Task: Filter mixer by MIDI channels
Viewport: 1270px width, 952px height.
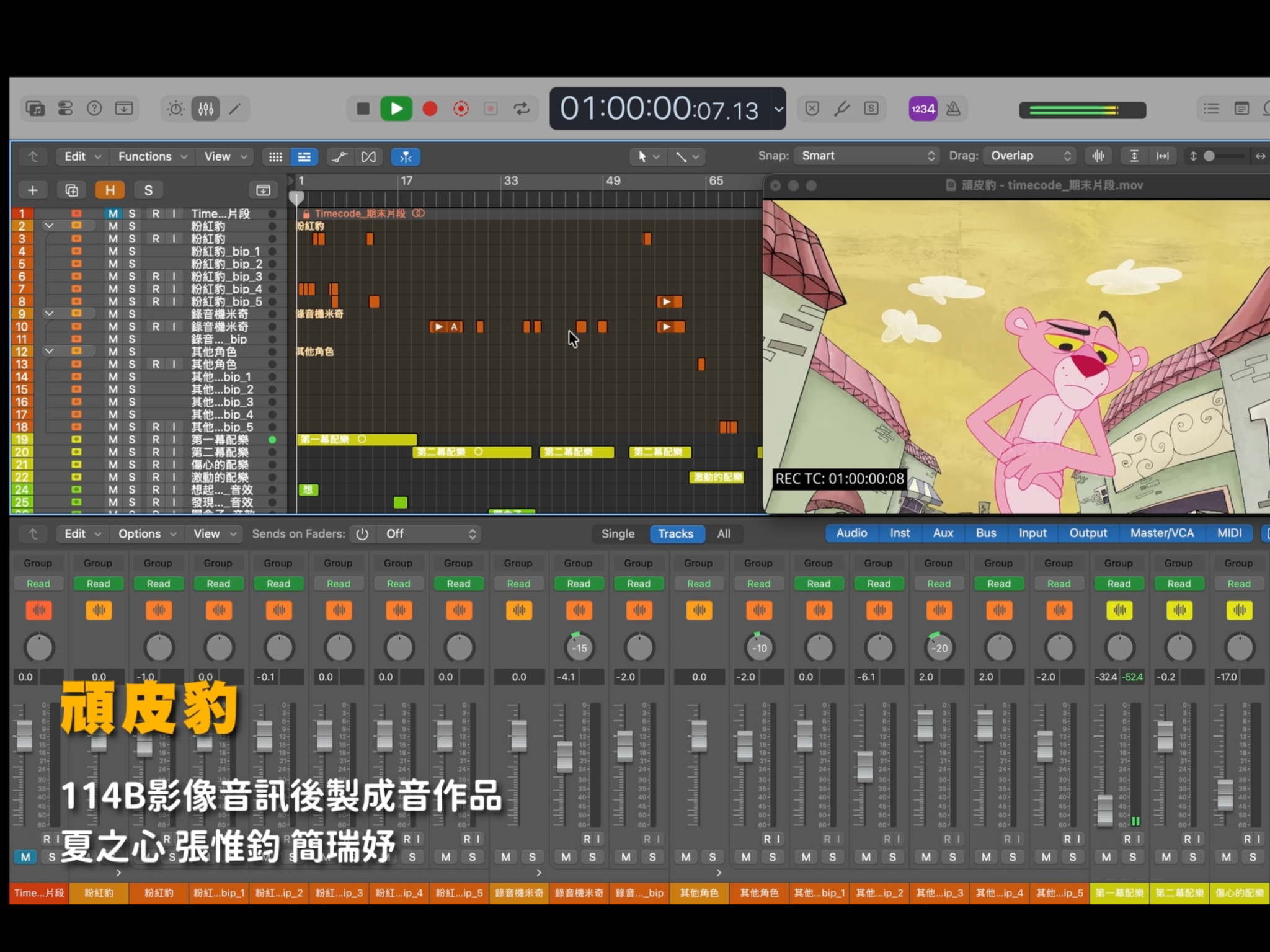Action: pos(1229,533)
